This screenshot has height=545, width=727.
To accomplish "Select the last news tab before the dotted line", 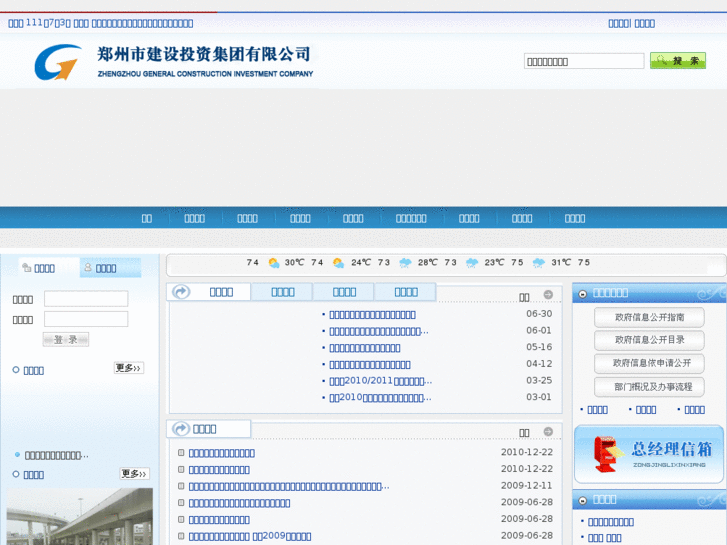I will coord(405,292).
